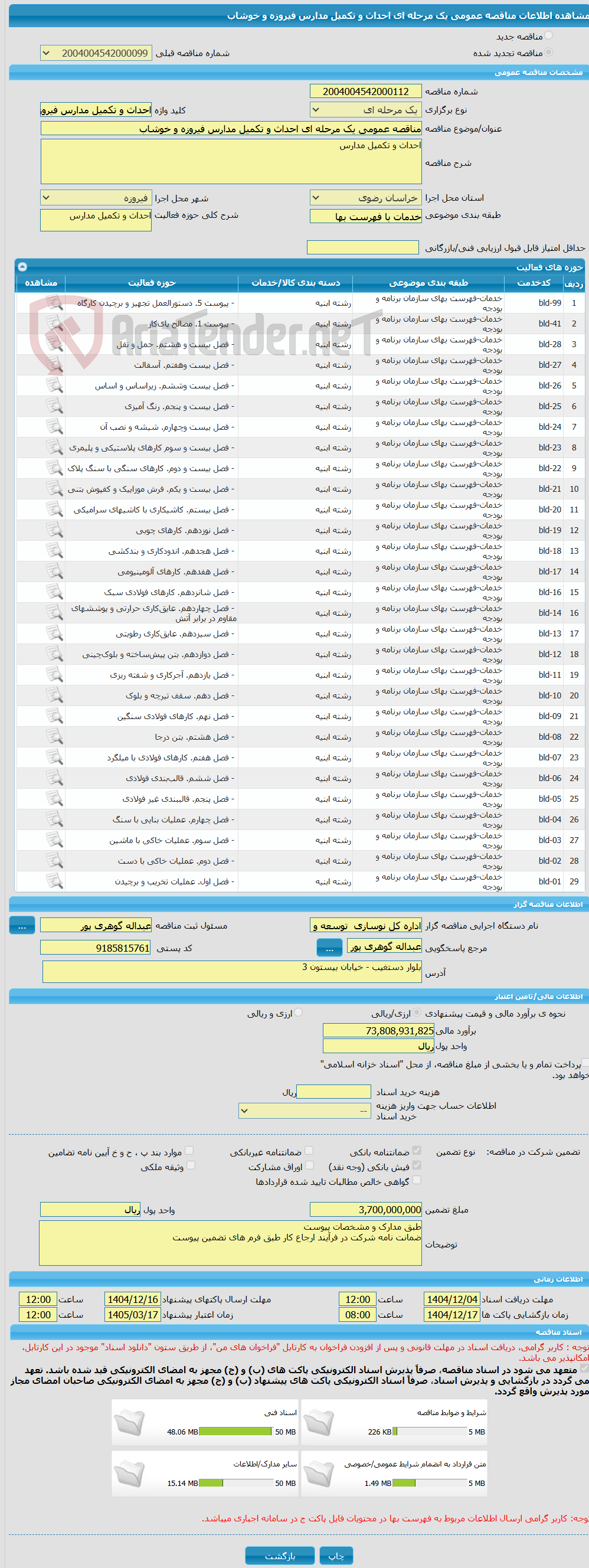The width and height of the screenshot is (589, 1568).
Task: Open view icon for row bld-22
Action: (55, 468)
